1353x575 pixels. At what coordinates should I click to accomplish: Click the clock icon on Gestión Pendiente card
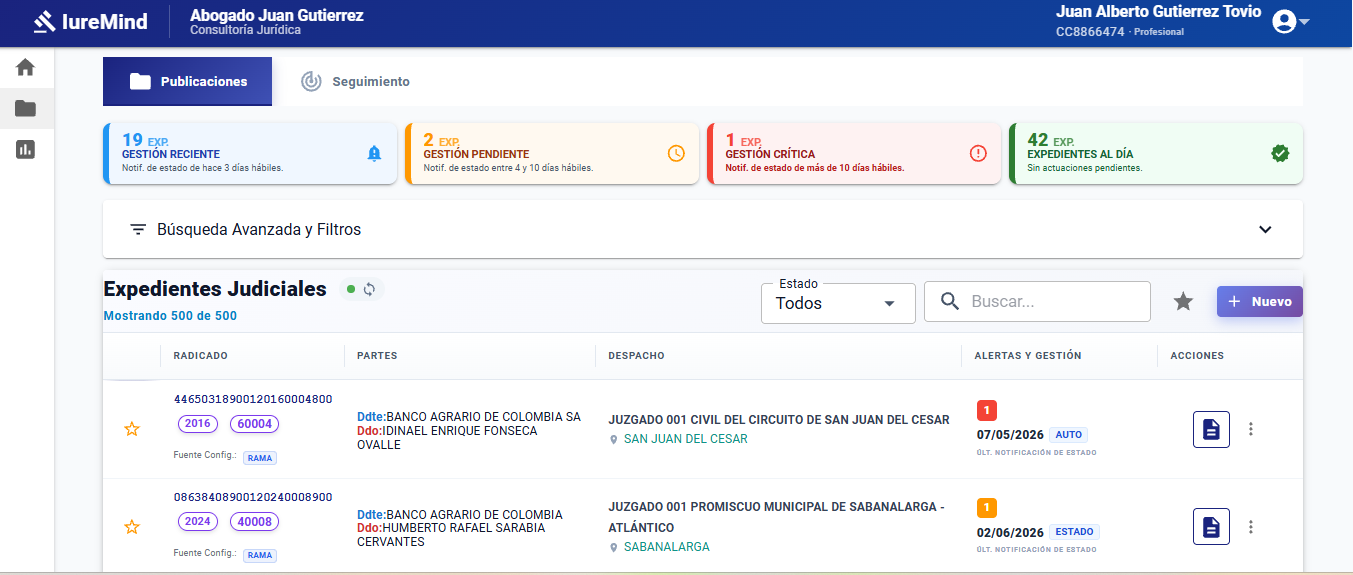[x=676, y=153]
